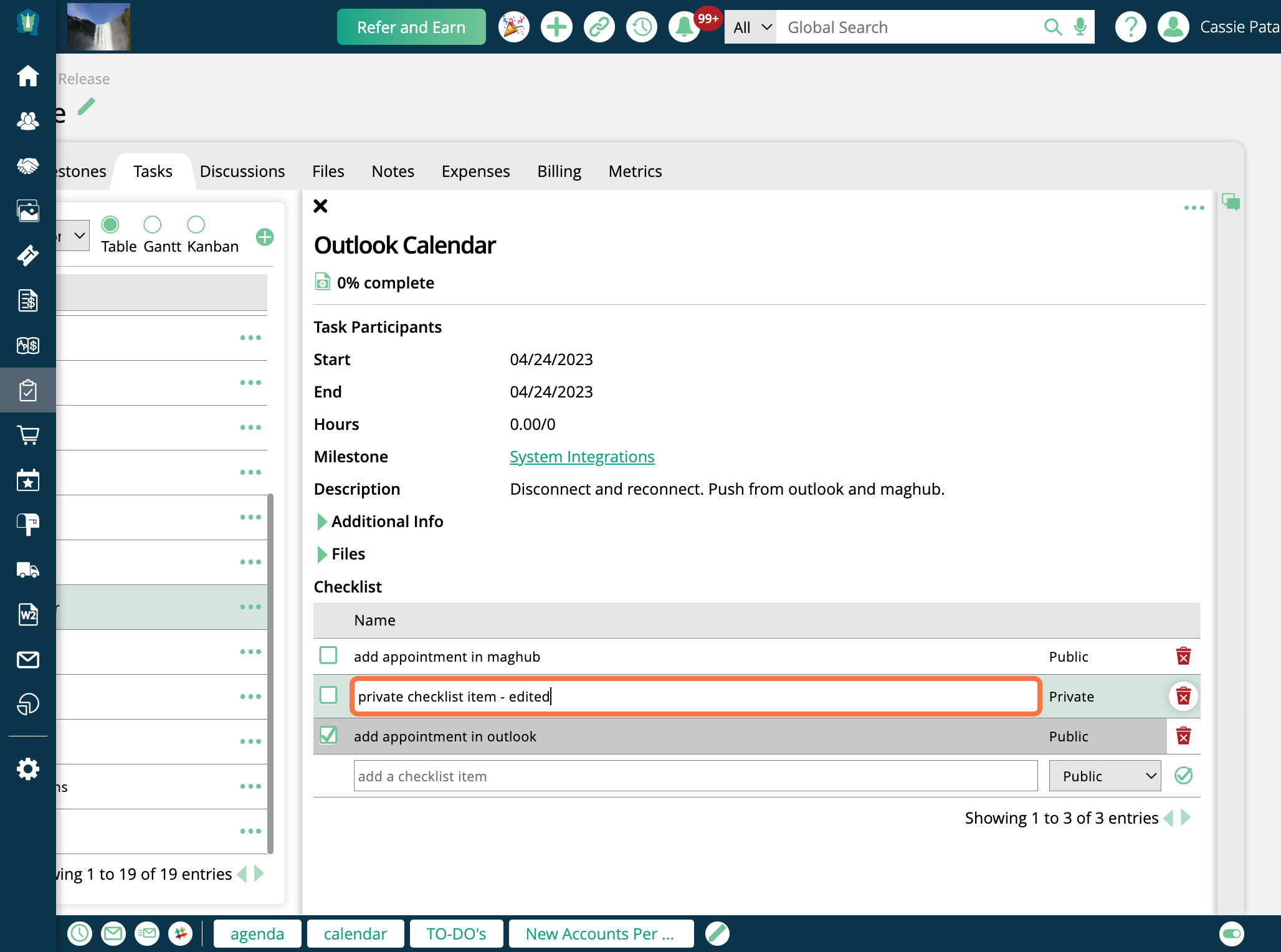
Task: Open the New Accounts Per ... shortcut
Action: [601, 933]
